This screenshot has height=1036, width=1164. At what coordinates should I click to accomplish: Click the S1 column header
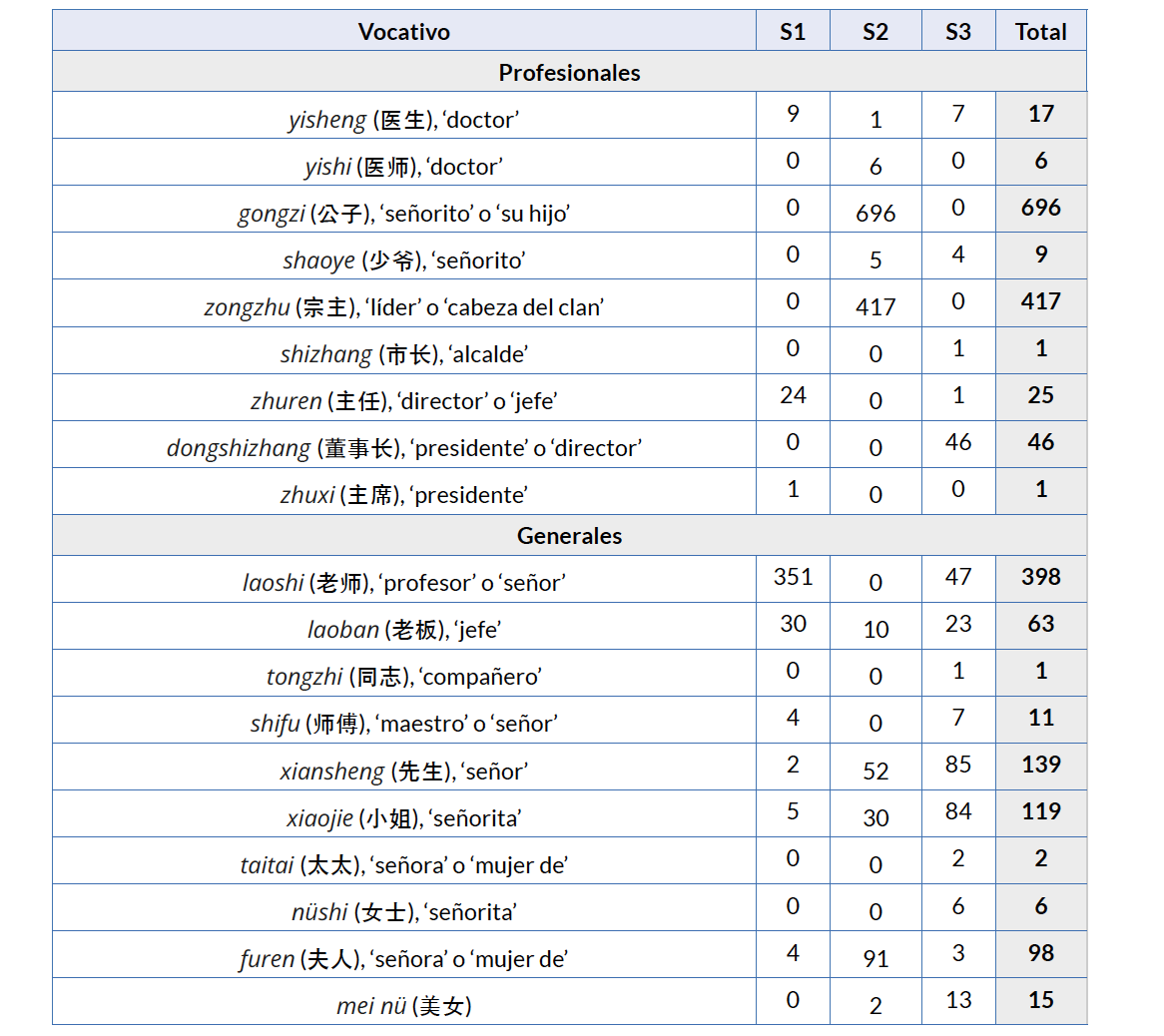click(793, 32)
